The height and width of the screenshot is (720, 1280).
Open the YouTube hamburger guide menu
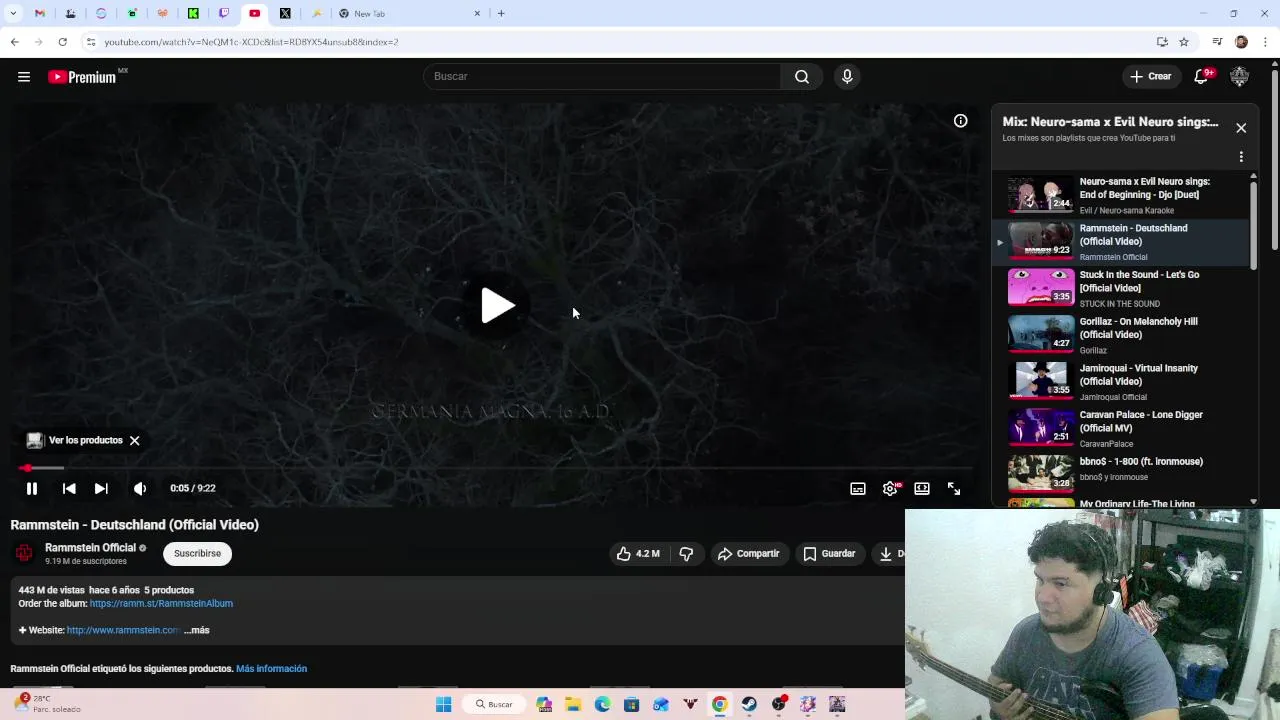point(24,77)
